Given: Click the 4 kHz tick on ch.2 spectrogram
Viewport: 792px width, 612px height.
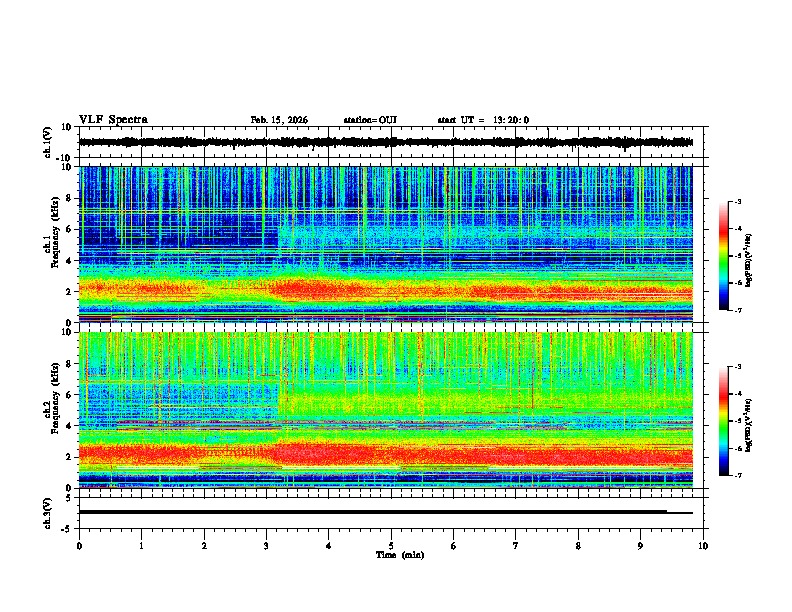Looking at the screenshot, I should click(70, 426).
